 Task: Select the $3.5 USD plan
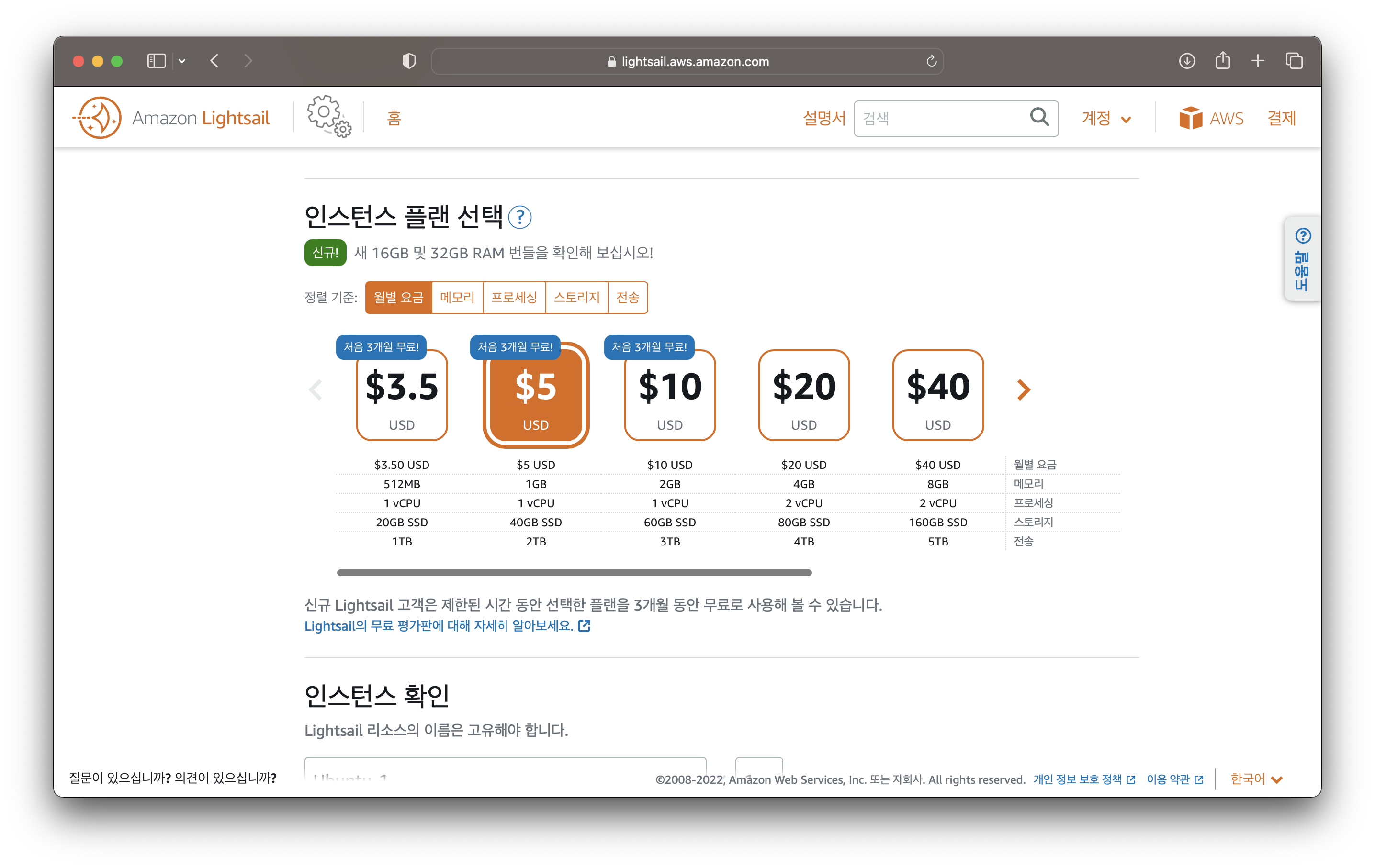(x=401, y=395)
